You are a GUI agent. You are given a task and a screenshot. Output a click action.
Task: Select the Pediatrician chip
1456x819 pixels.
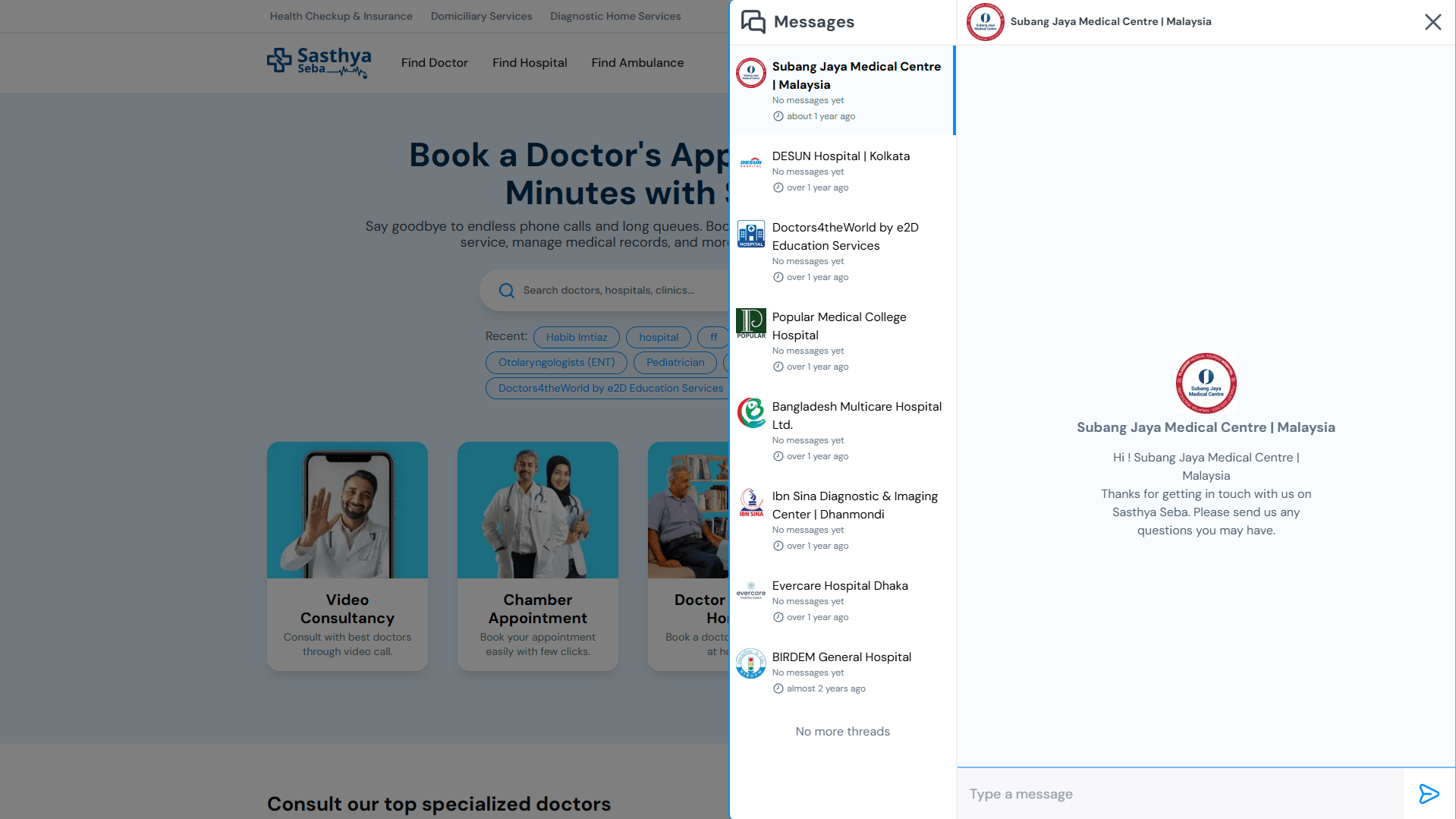click(675, 363)
